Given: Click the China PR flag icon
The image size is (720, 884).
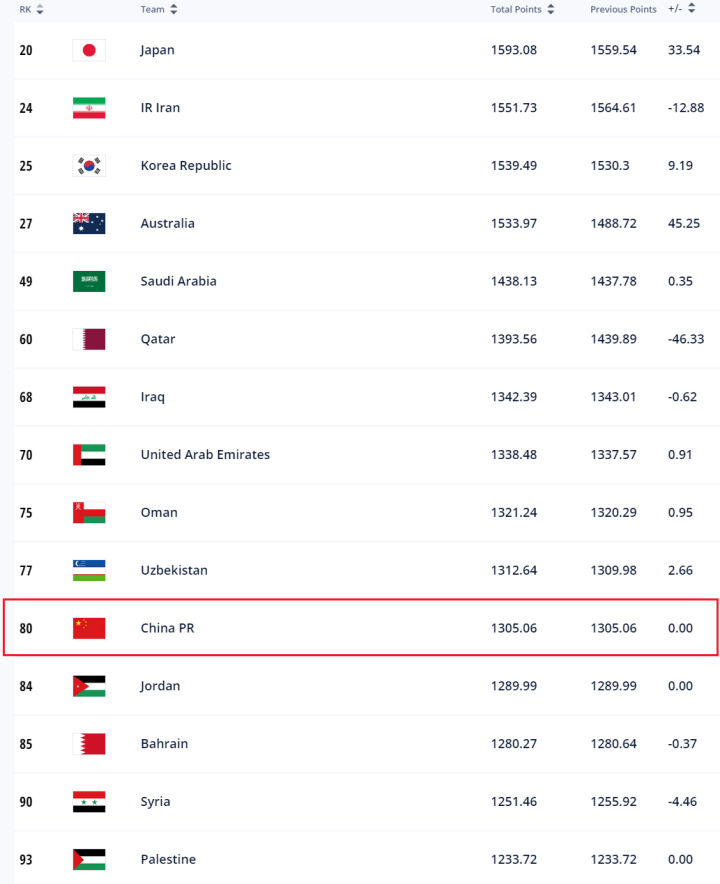Looking at the screenshot, I should coord(88,628).
